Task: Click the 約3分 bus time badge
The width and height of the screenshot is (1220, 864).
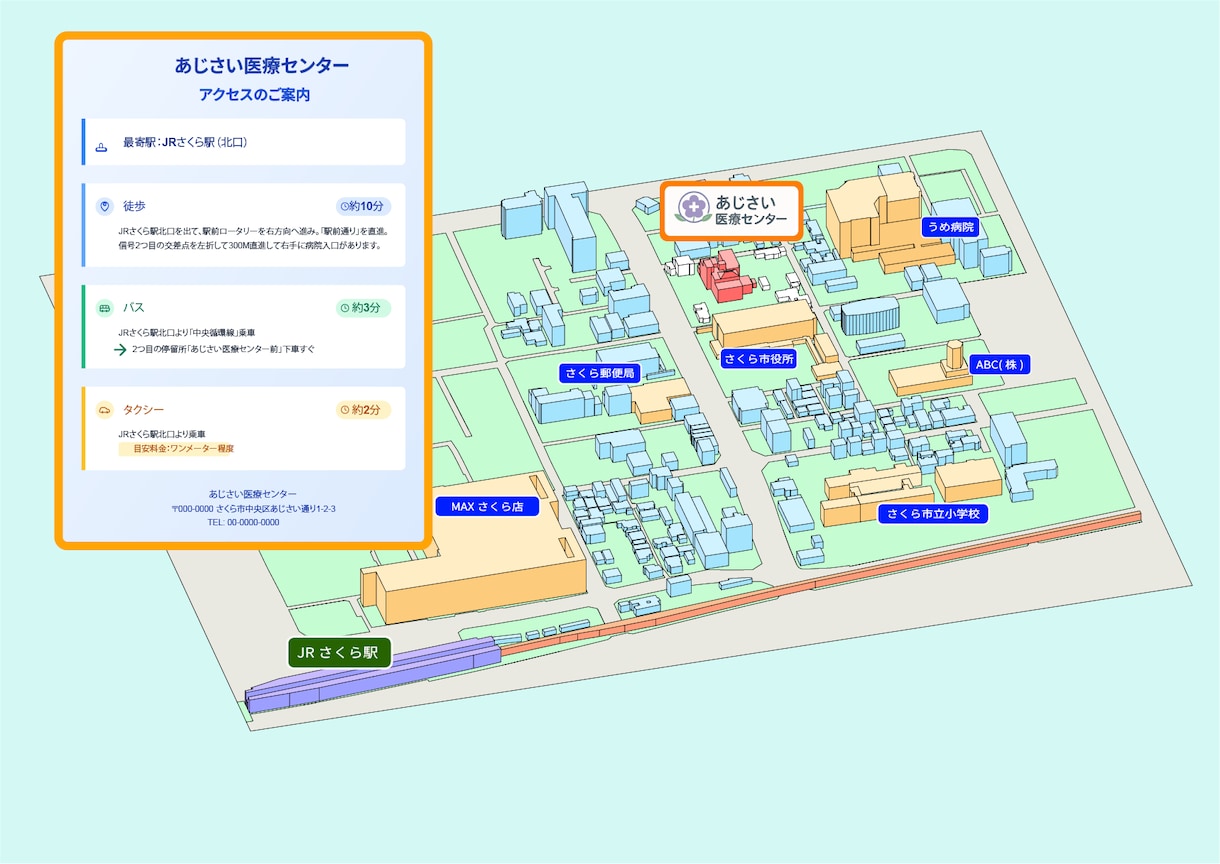Action: [363, 308]
